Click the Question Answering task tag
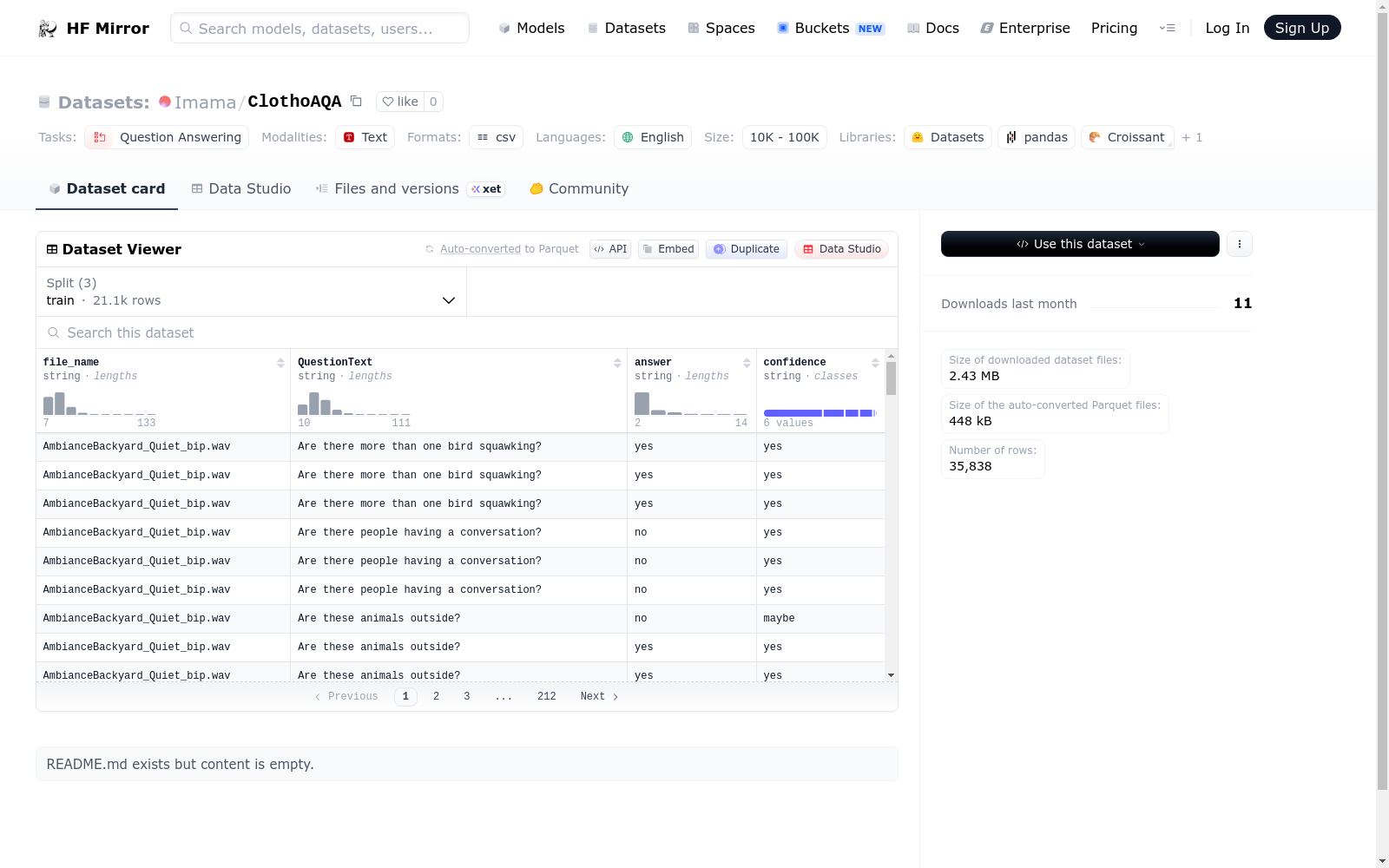Viewport: 1389px width, 868px height. [x=167, y=137]
